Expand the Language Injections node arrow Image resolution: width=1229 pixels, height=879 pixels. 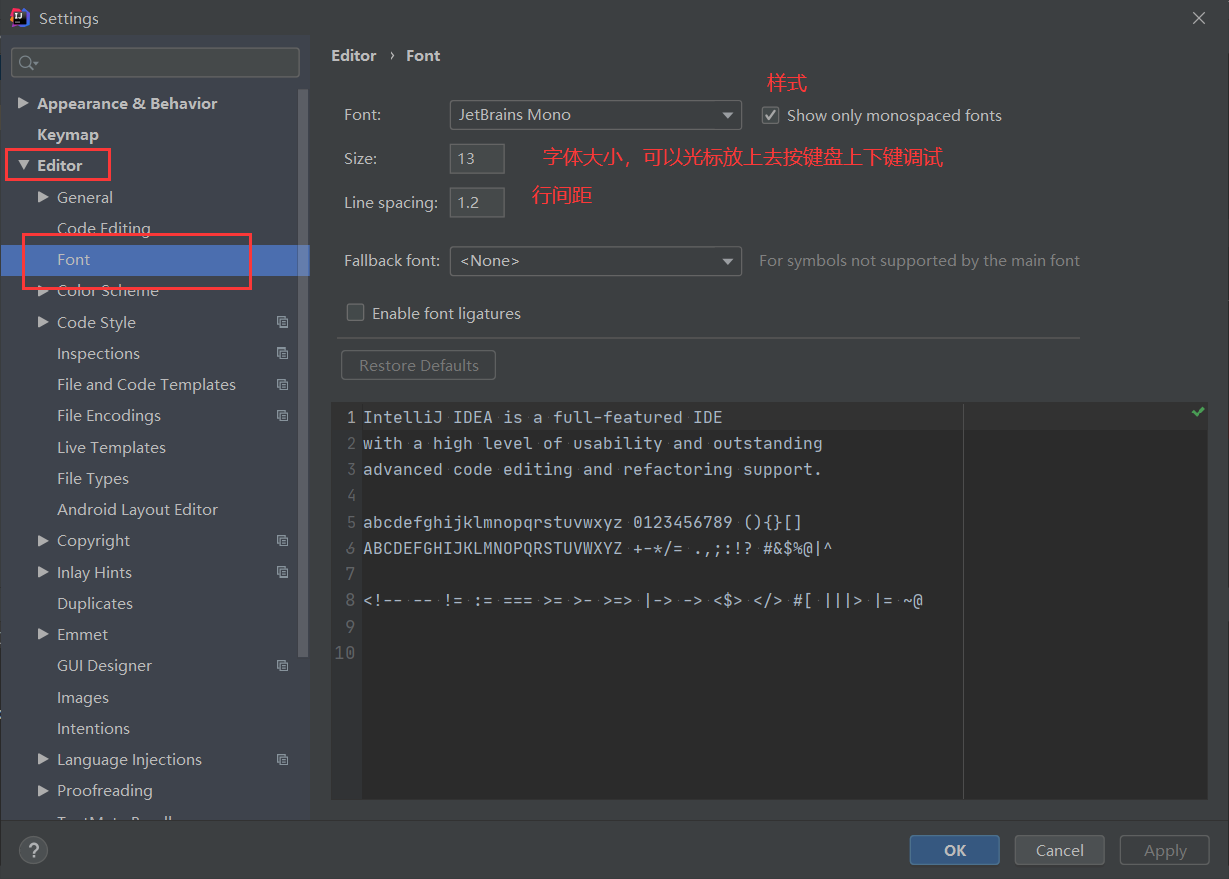click(43, 759)
